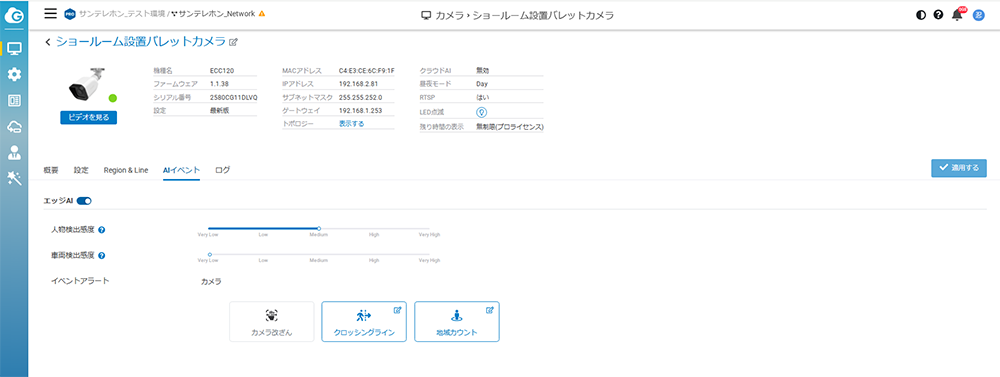
Task: Open the トポロジー 表示する link
Action: tap(351, 124)
